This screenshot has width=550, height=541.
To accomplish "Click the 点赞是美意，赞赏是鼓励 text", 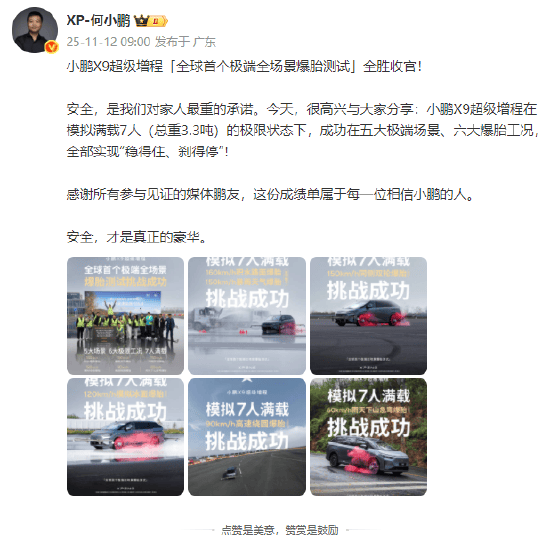I will tap(280, 529).
